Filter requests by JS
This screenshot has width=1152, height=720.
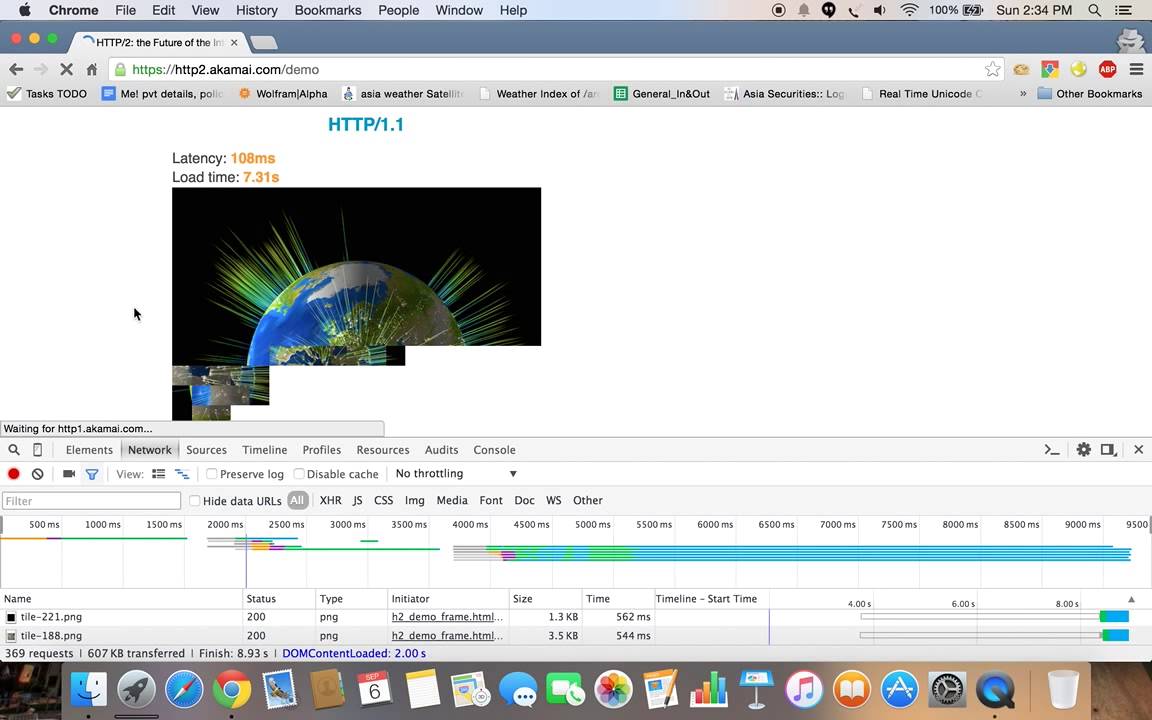358,500
